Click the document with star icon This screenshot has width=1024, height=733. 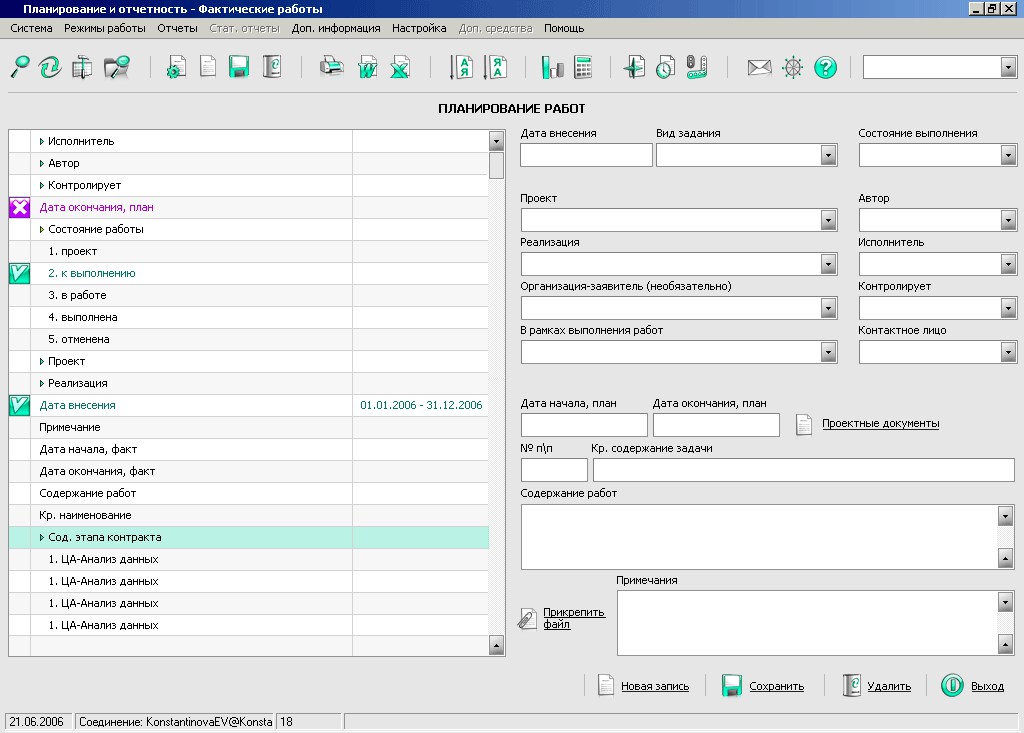point(634,67)
